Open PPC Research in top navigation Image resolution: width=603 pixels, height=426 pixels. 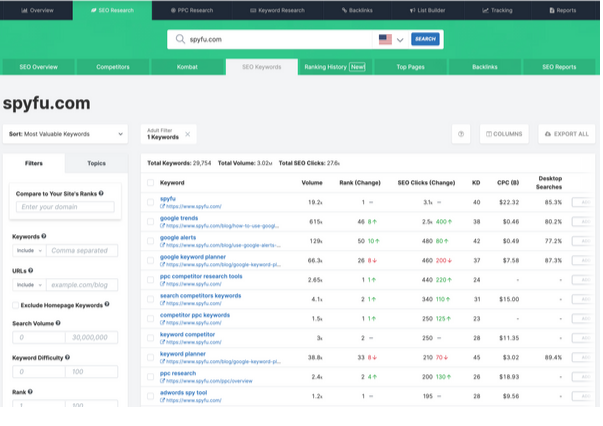[192, 10]
